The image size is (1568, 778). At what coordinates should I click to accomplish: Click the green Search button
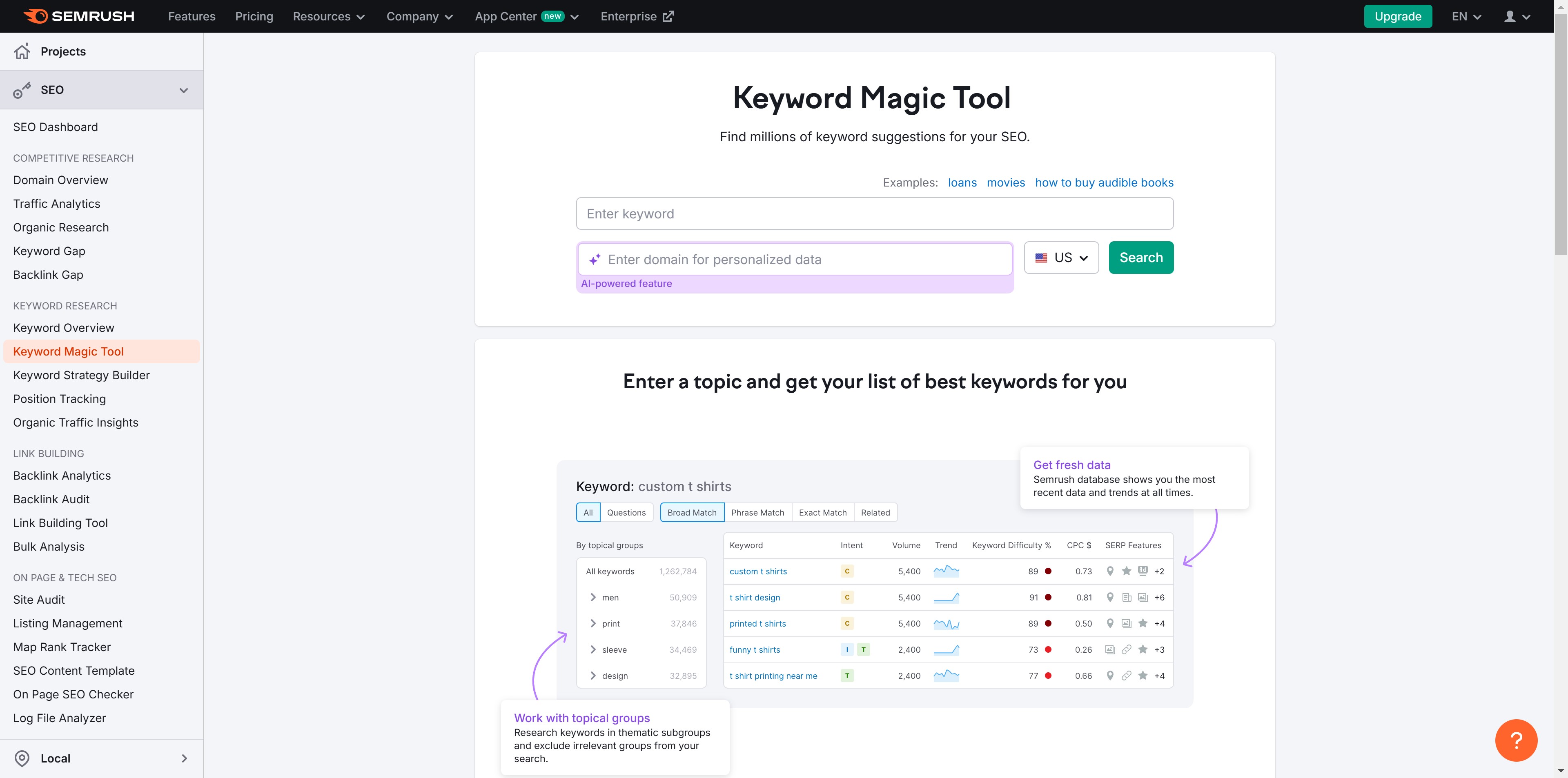click(1141, 258)
